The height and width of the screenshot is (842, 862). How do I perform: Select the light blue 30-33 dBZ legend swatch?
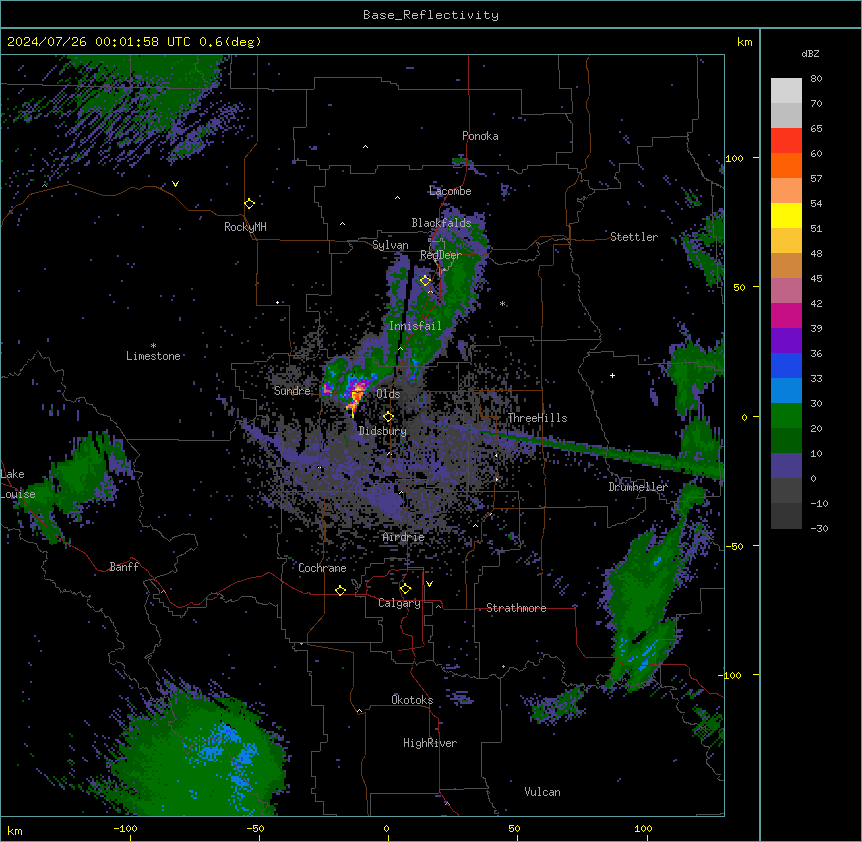click(x=786, y=391)
